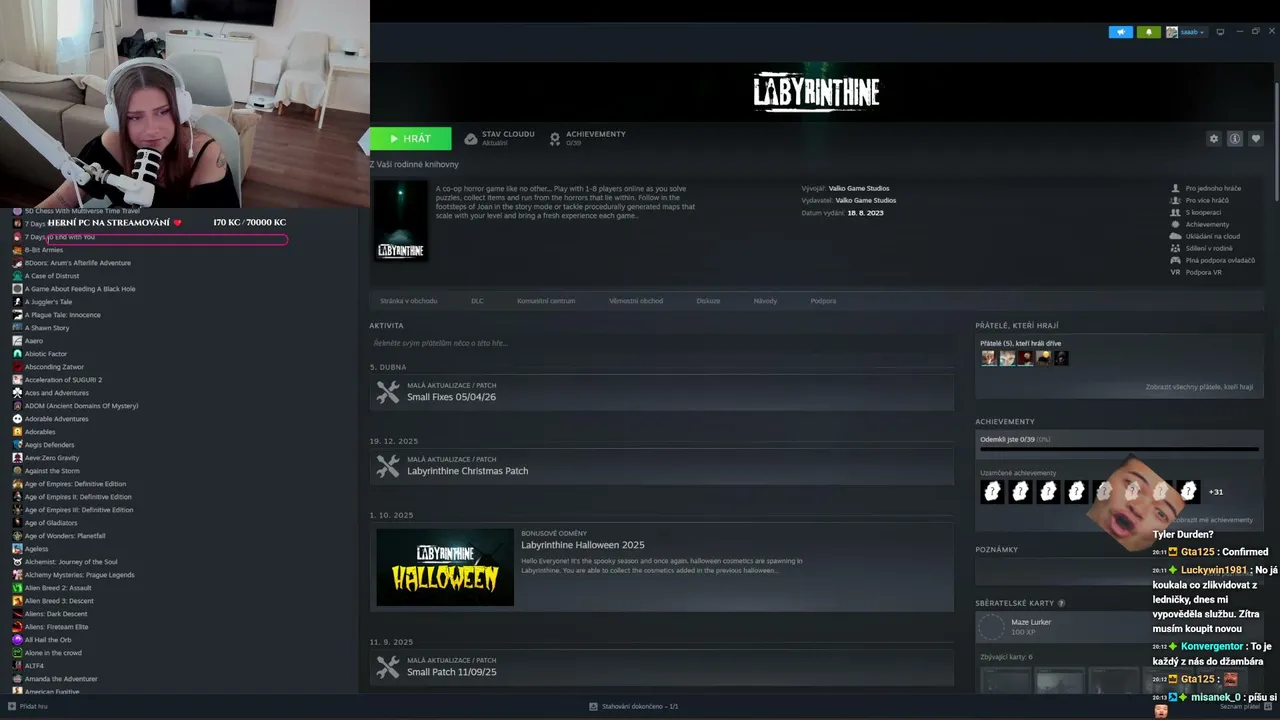Open download status Stahování dokončeno
Image resolution: width=1280 pixels, height=720 pixels.
tap(634, 706)
